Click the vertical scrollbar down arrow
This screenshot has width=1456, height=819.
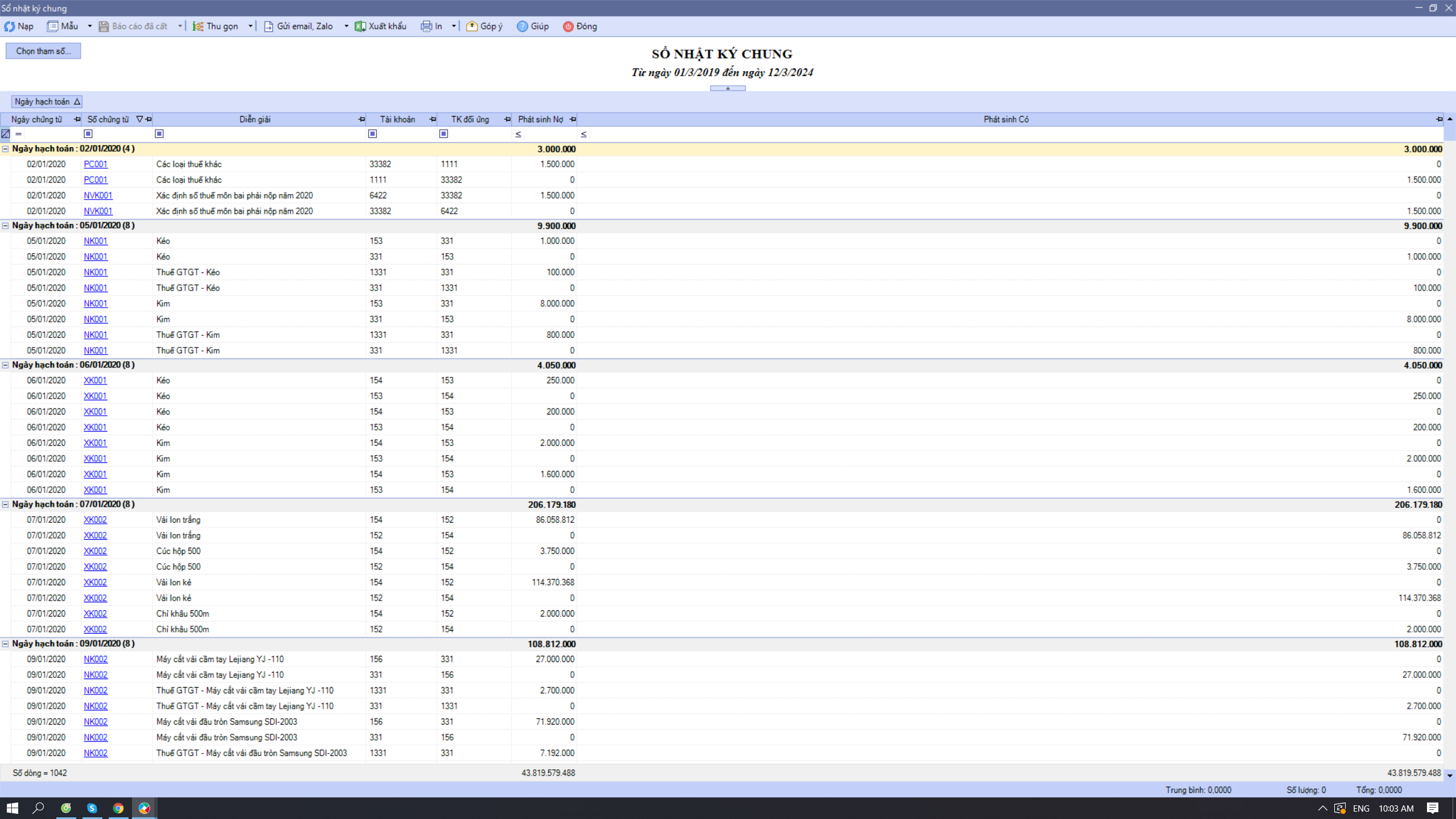(x=1450, y=775)
